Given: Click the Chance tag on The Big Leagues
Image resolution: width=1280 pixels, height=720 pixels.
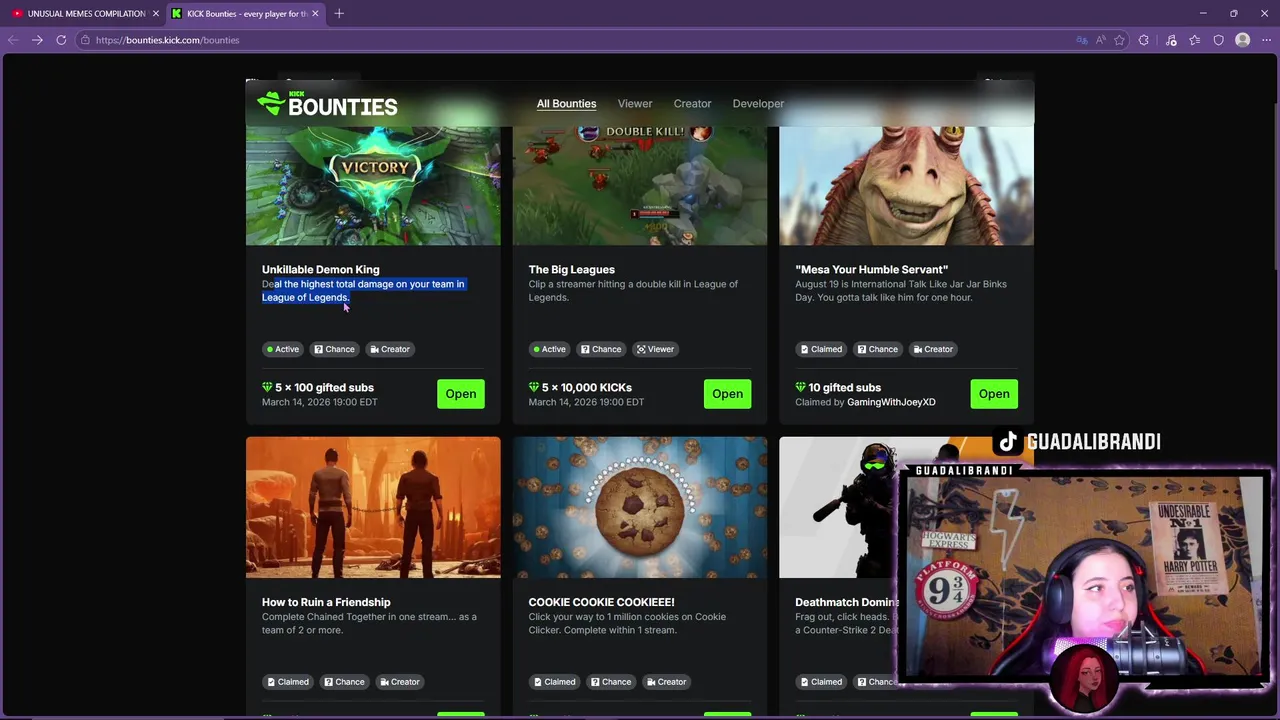Looking at the screenshot, I should [601, 349].
